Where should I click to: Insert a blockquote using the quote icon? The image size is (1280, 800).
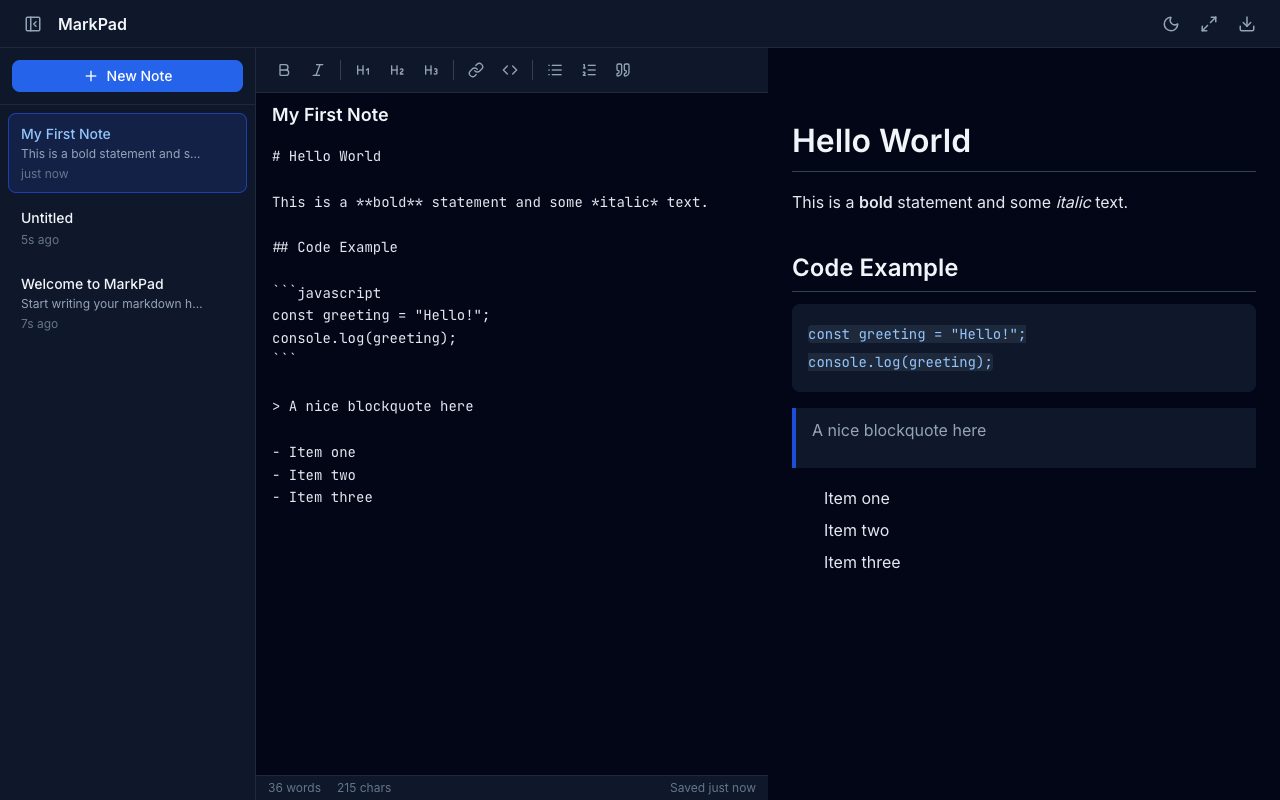tap(623, 70)
